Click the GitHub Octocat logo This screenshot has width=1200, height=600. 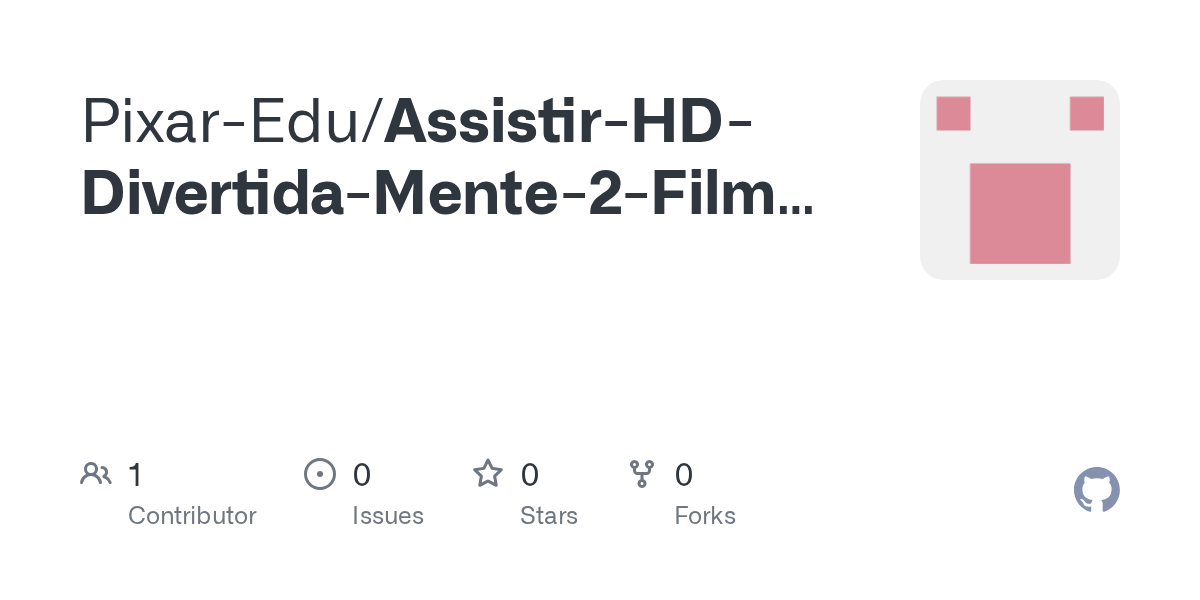pyautogui.click(x=1097, y=490)
